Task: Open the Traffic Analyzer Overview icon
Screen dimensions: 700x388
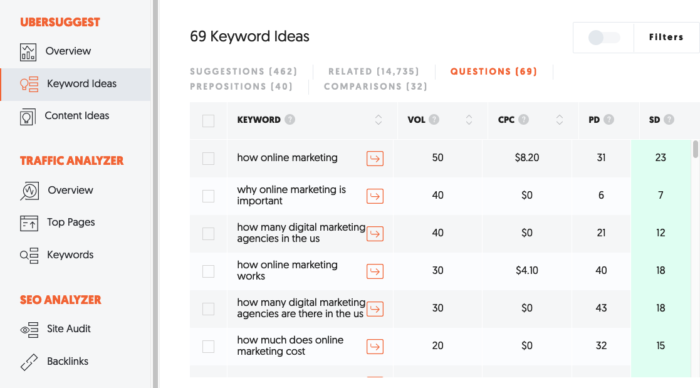Action: click(x=29, y=191)
